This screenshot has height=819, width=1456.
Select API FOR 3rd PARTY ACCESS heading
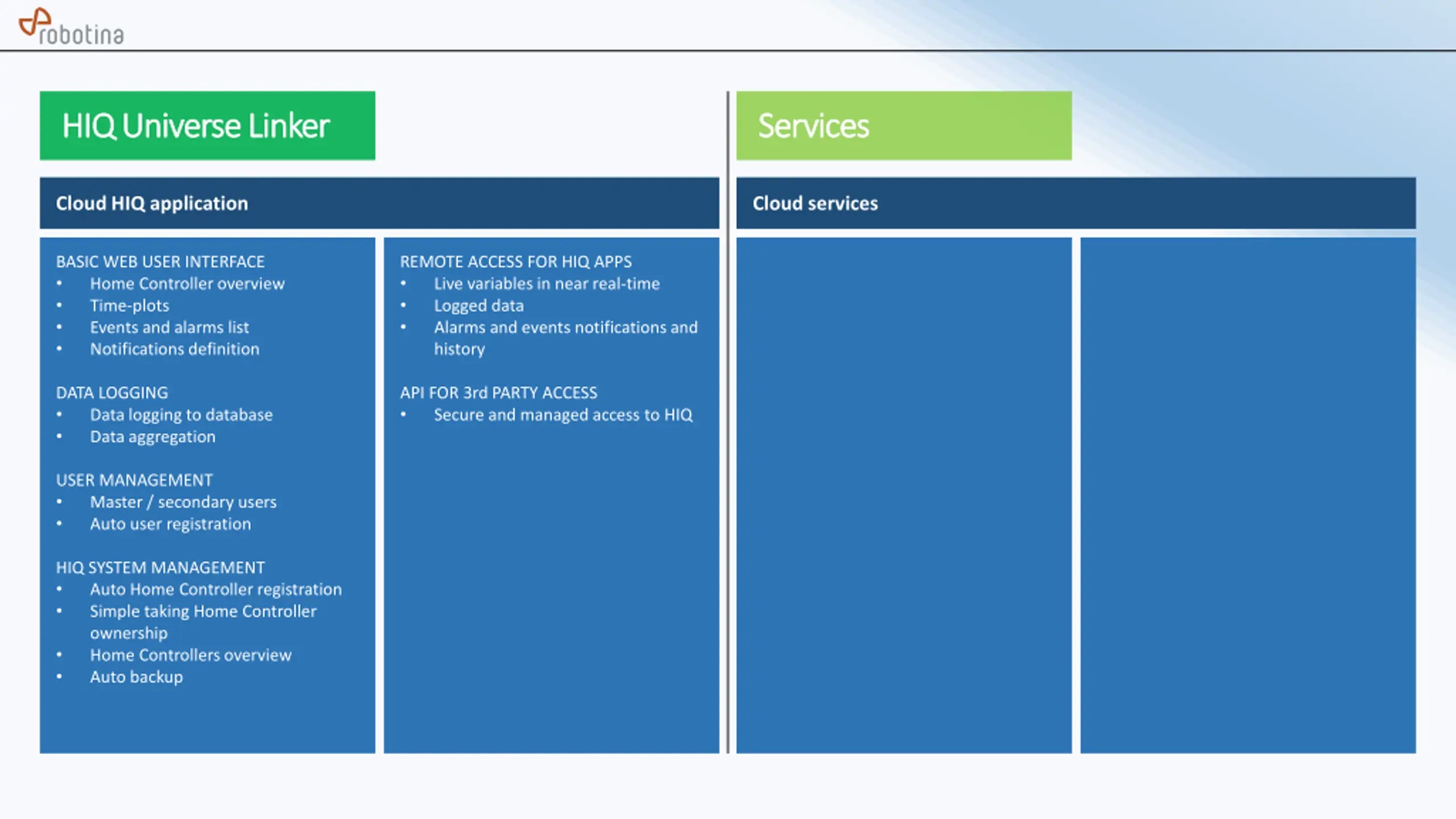point(499,393)
